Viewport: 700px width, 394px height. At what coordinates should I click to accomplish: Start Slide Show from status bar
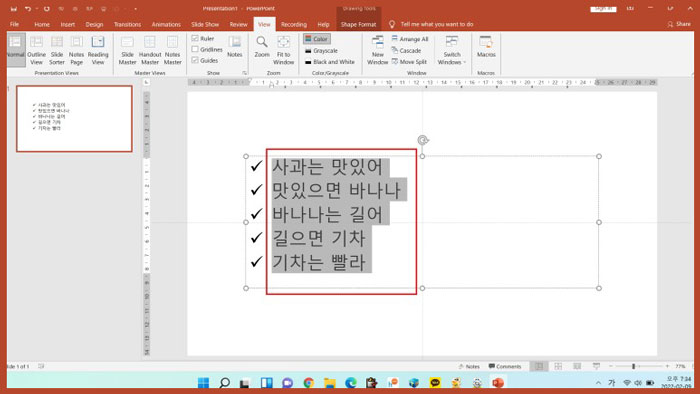pyautogui.click(x=596, y=366)
